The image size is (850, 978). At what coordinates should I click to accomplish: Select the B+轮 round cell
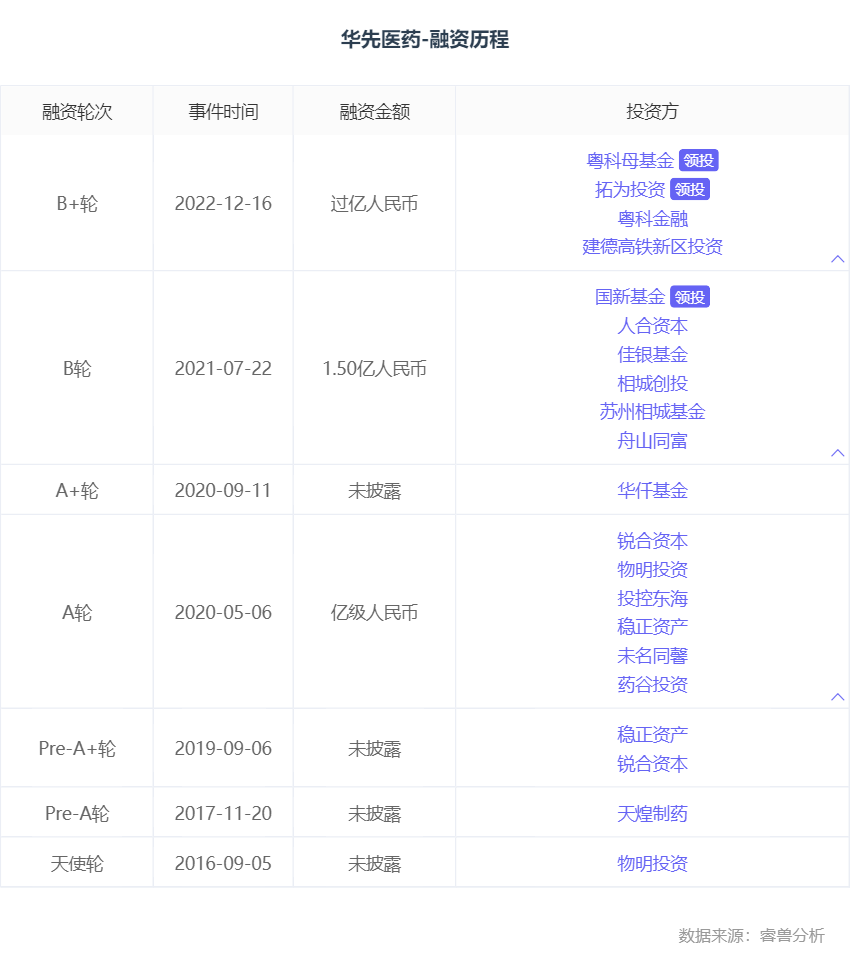[77, 204]
